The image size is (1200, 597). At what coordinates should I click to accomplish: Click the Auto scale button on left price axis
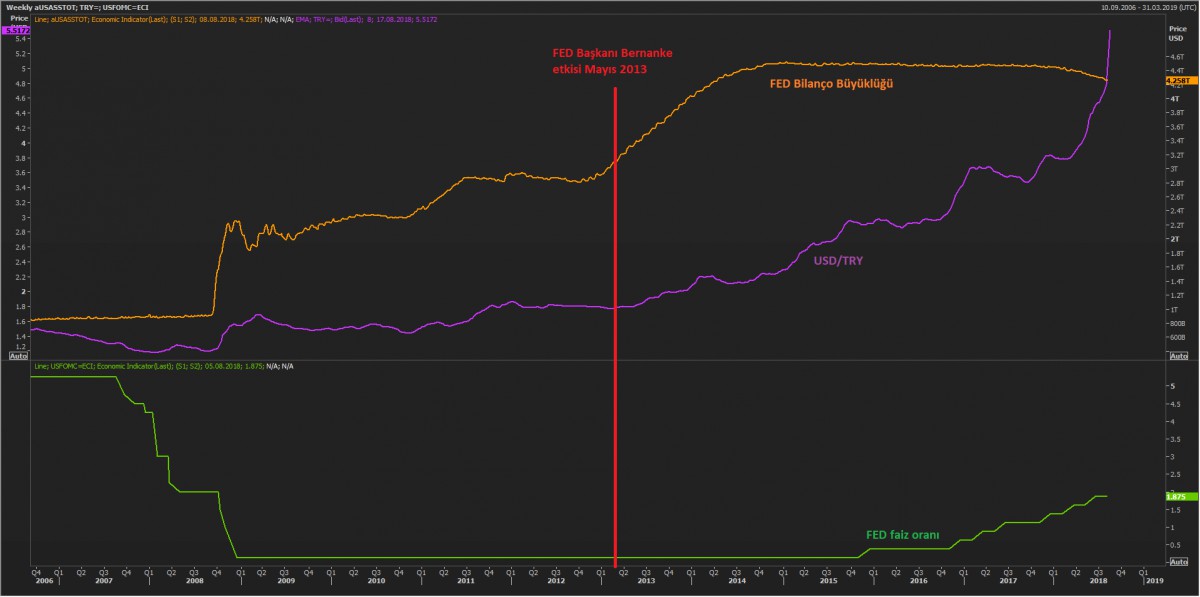(18, 356)
